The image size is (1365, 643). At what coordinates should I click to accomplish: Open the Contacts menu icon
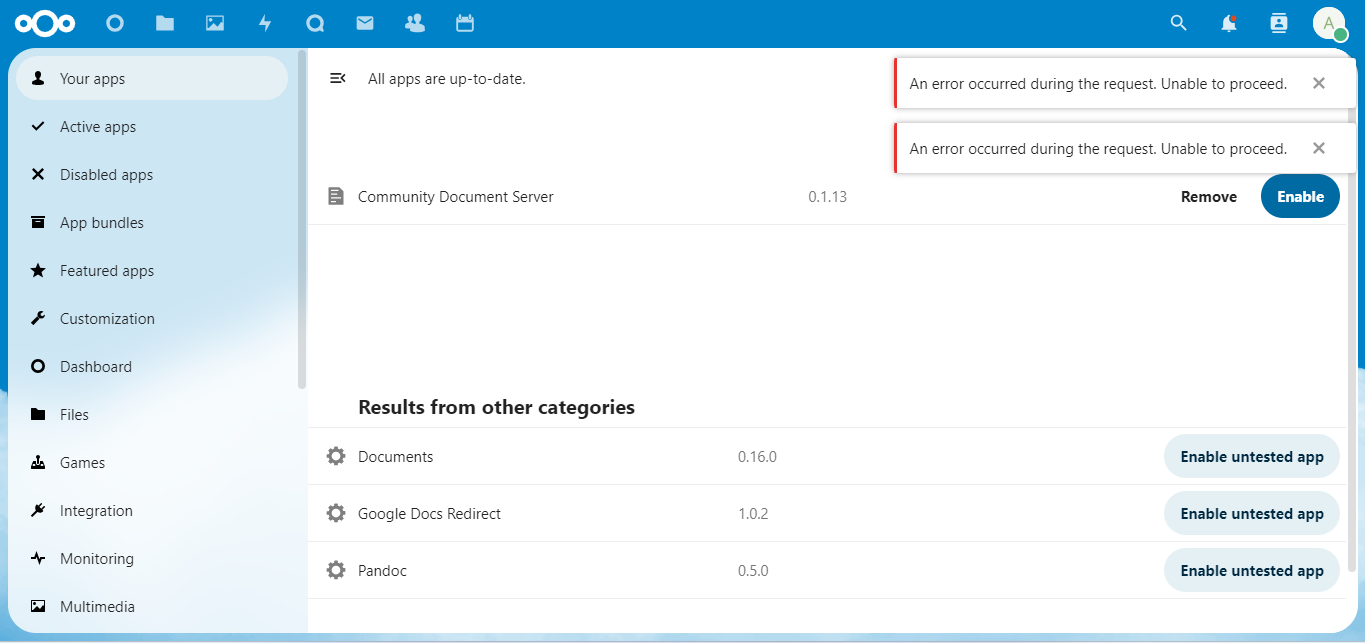coord(1279,23)
